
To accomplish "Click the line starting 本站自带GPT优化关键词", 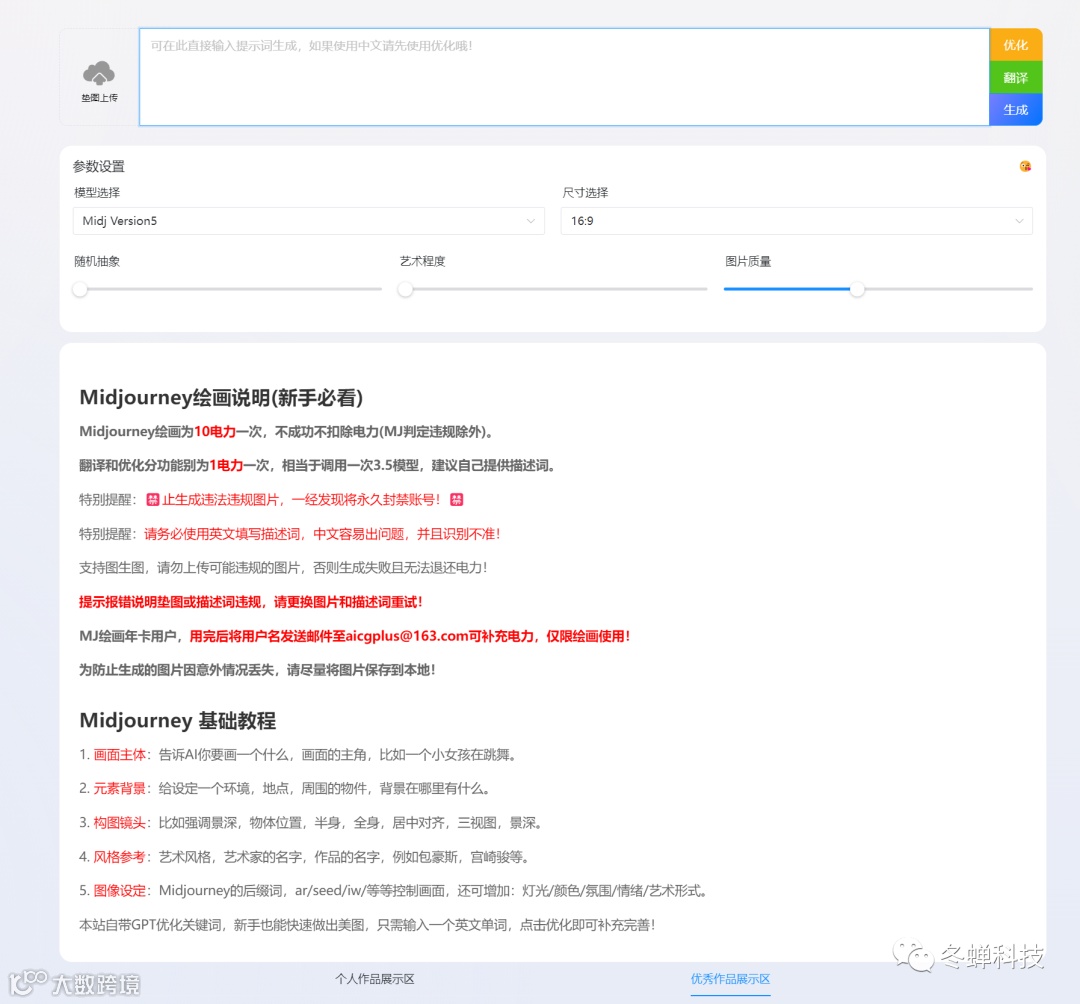I will [x=367, y=925].
